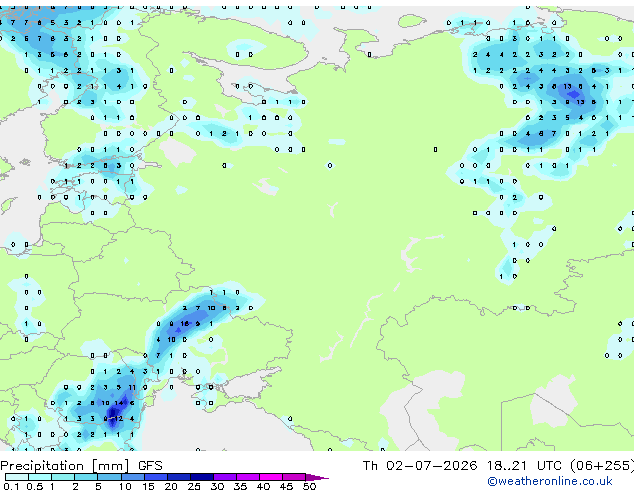Click the '11' precipitation value on the map
This screenshot has width=634, height=490.
click(x=132, y=387)
